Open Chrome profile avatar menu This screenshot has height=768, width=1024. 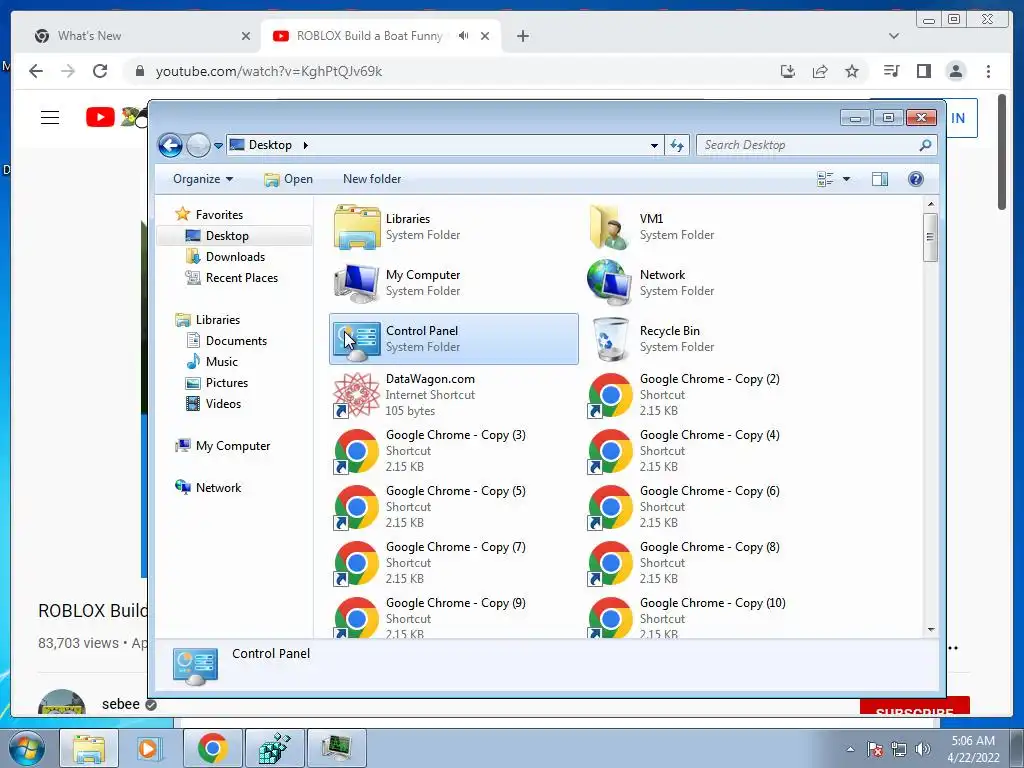pyautogui.click(x=955, y=71)
